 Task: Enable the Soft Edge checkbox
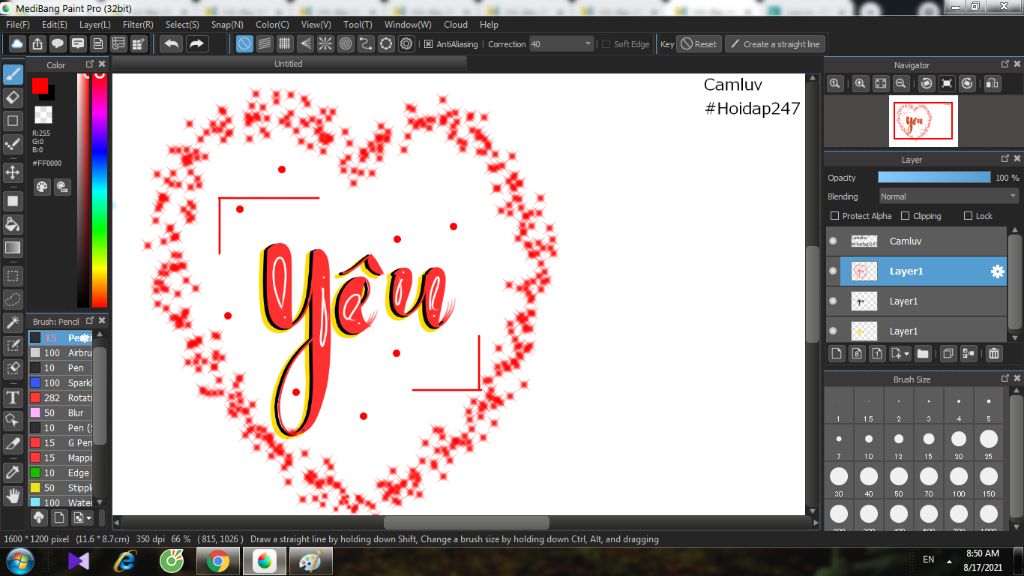606,44
